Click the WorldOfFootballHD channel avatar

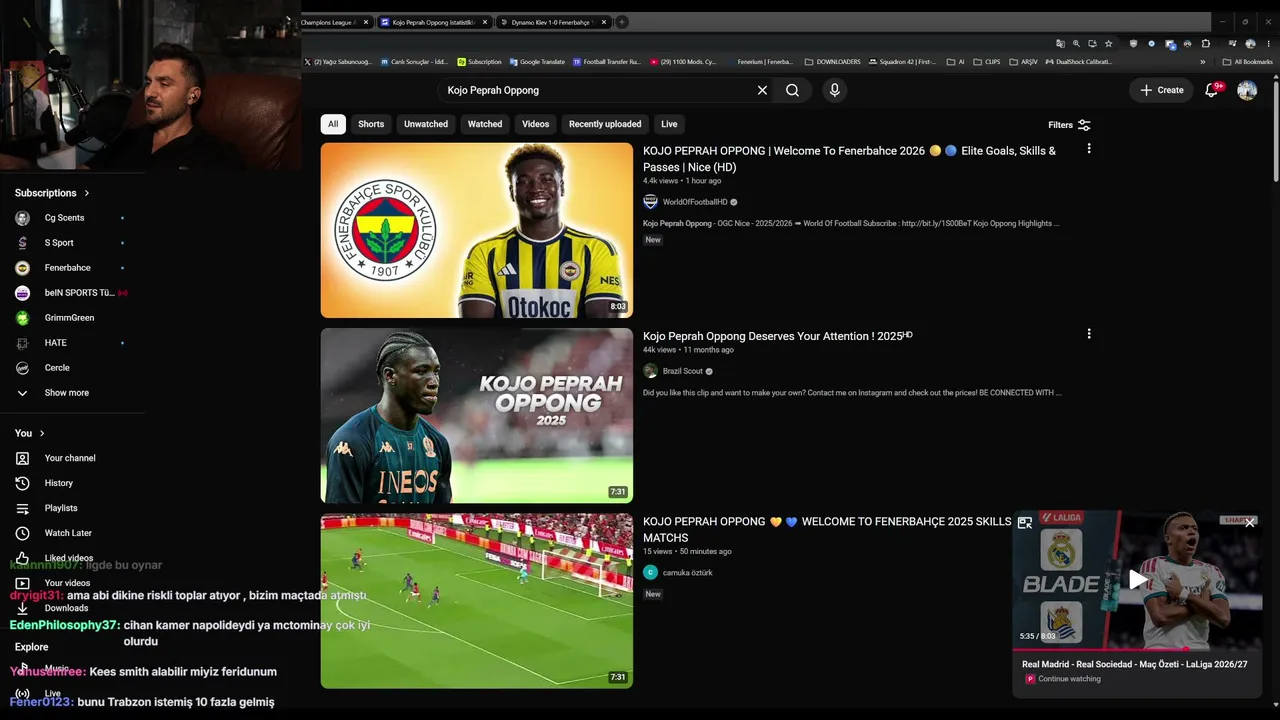[x=650, y=202]
